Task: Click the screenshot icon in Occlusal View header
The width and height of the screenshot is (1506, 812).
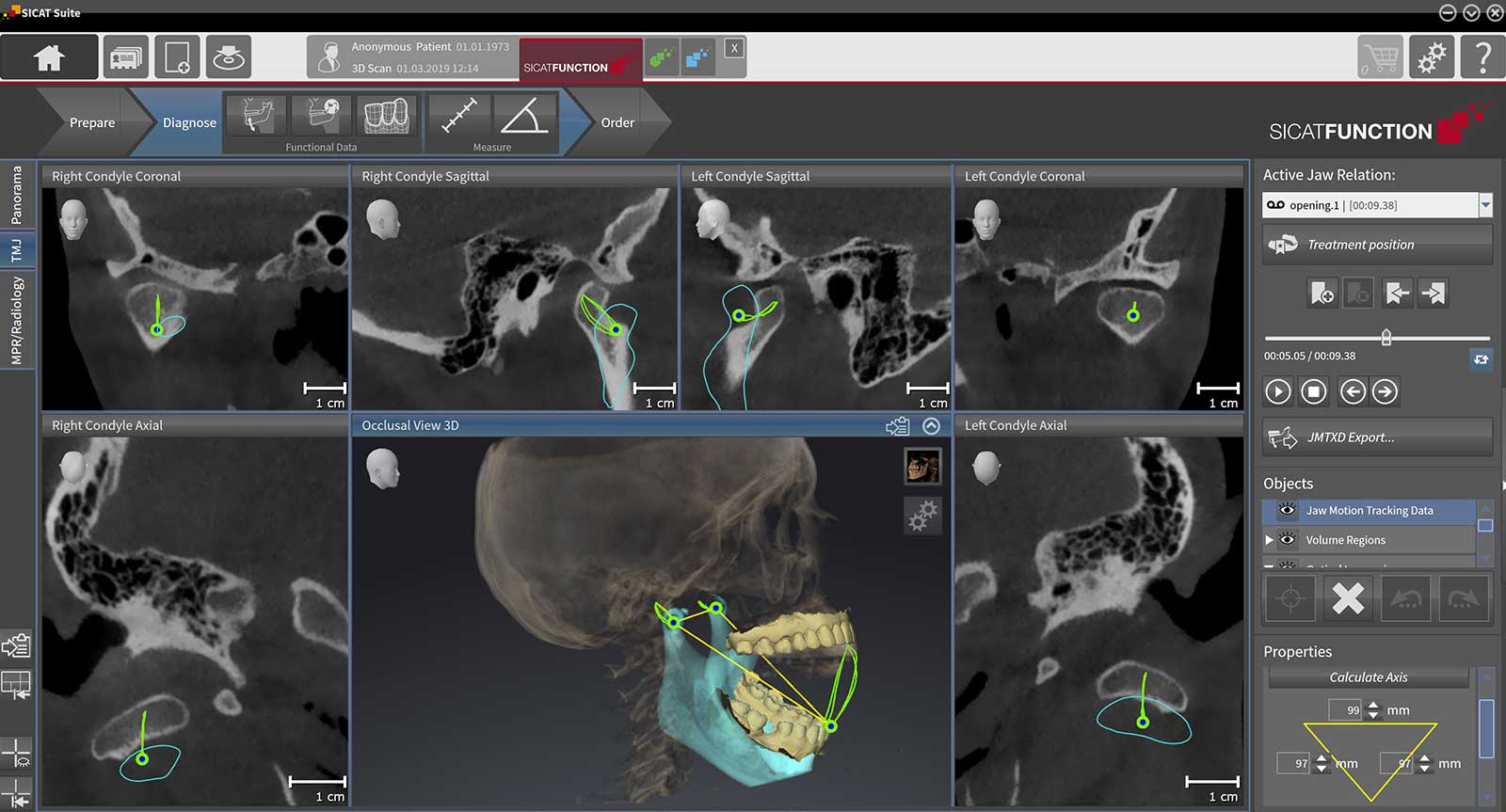Action: tap(898, 426)
